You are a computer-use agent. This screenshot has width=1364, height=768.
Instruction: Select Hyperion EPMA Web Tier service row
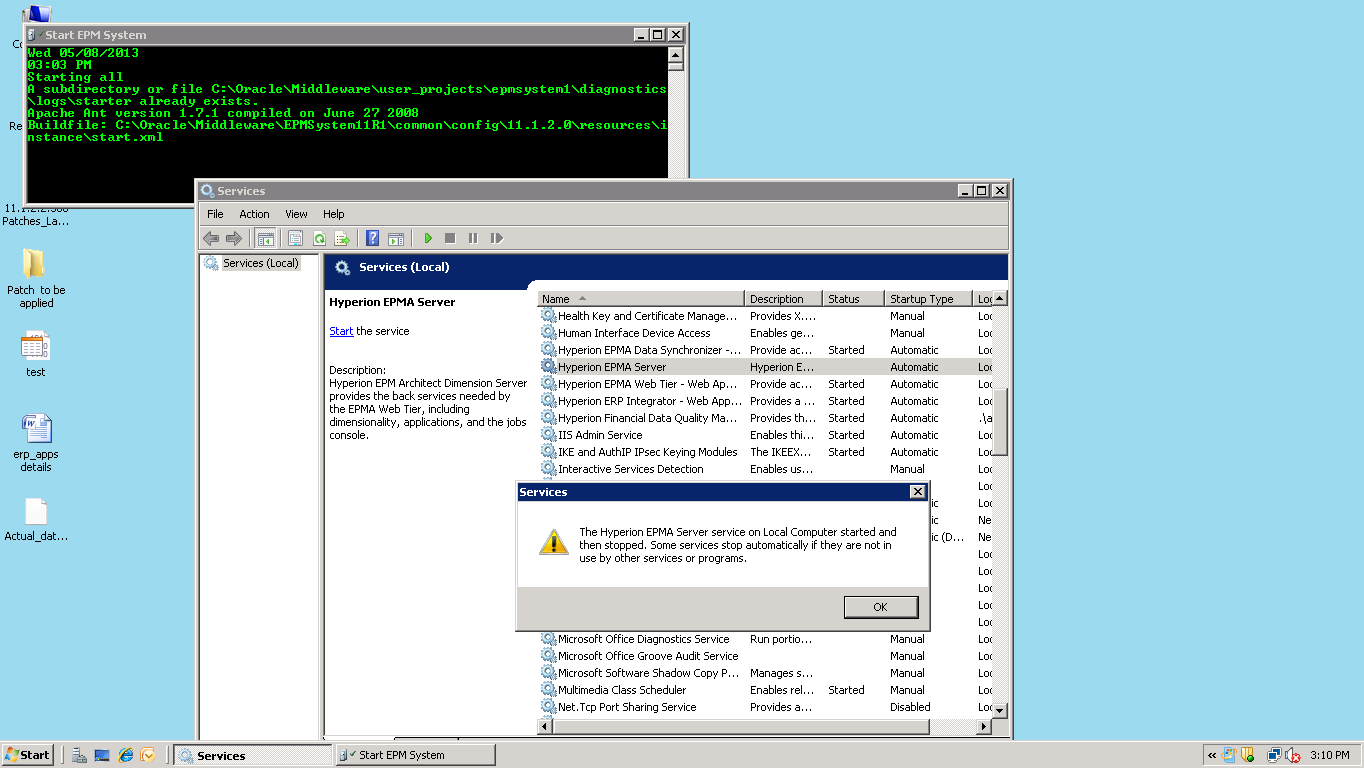tap(765, 384)
